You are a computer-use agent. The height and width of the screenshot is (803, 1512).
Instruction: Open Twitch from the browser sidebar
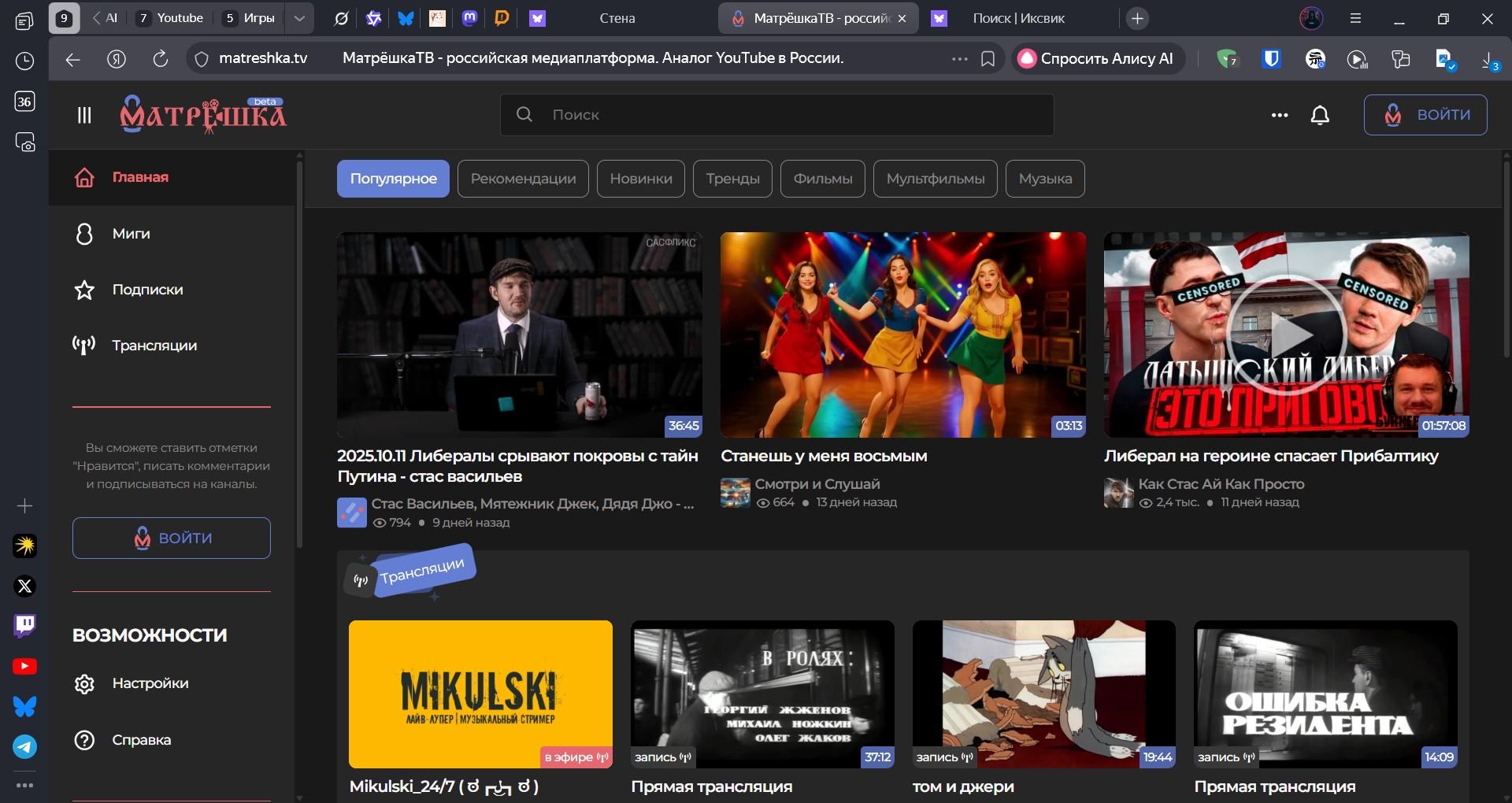tap(24, 626)
